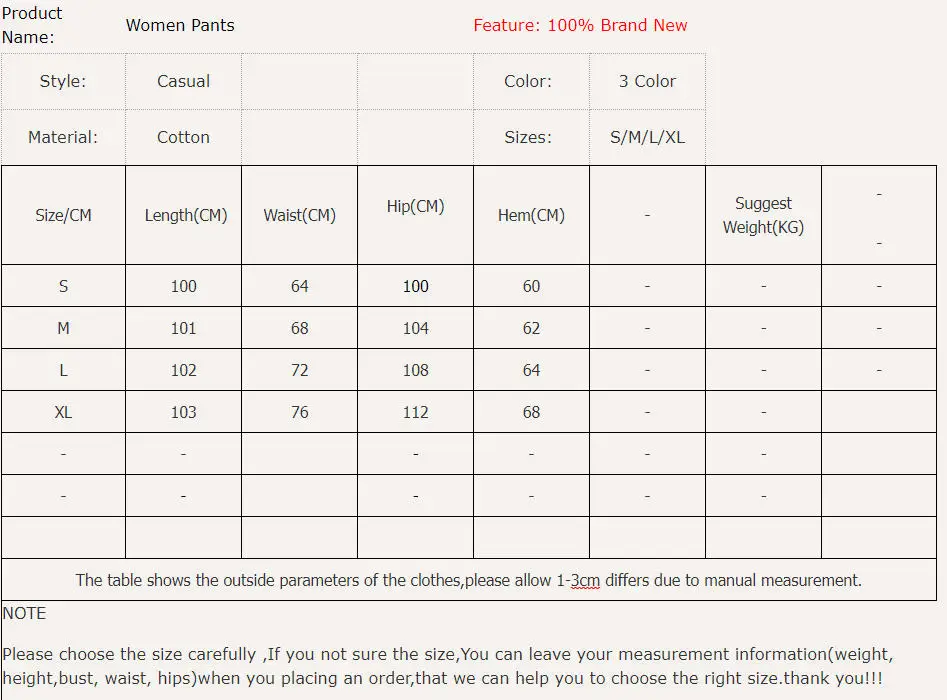The width and height of the screenshot is (947, 700).
Task: Click the underlined "3cm" word in the measurement note
Action: coord(584,581)
